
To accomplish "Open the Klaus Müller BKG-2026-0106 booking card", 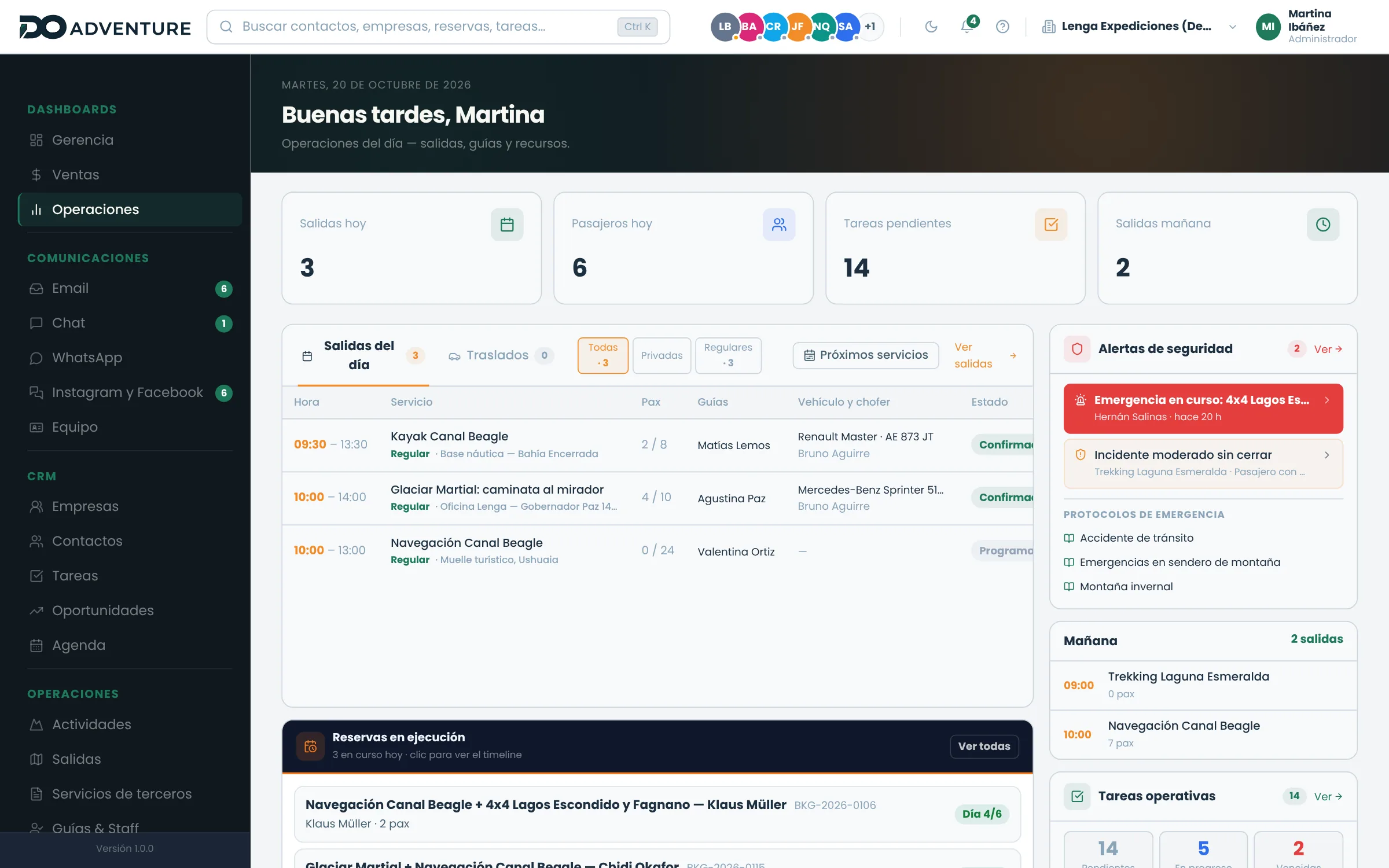I will [x=657, y=814].
